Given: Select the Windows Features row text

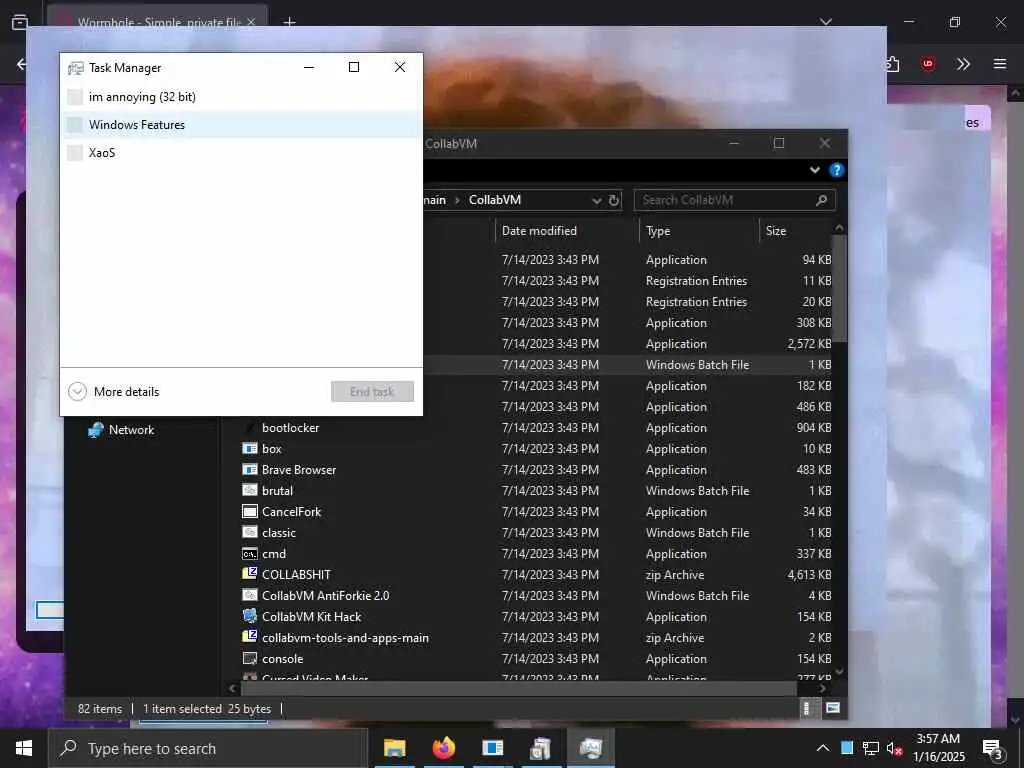Looking at the screenshot, I should (x=136, y=125).
